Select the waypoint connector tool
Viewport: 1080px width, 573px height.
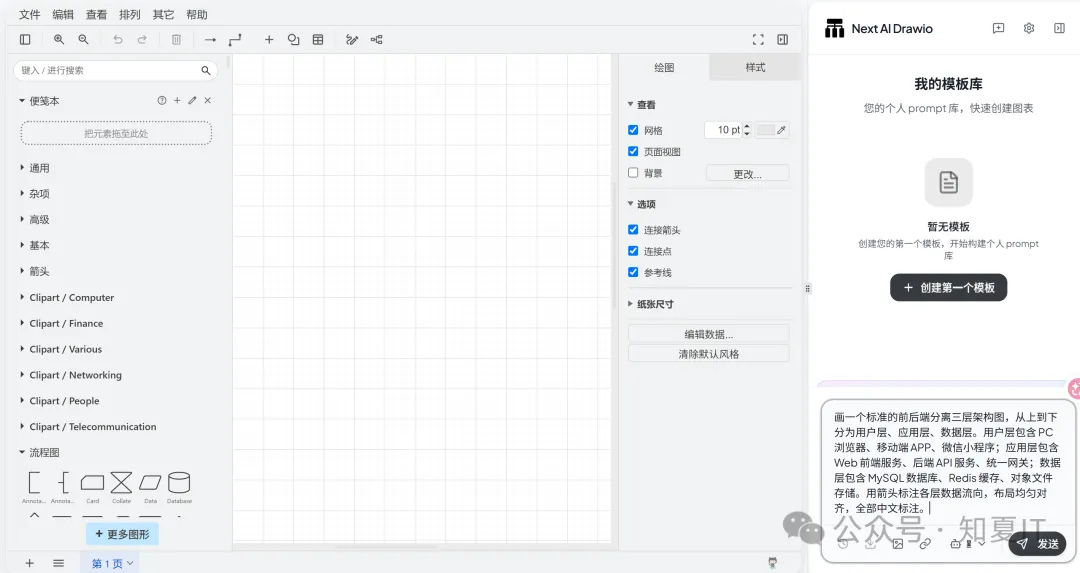tap(235, 40)
